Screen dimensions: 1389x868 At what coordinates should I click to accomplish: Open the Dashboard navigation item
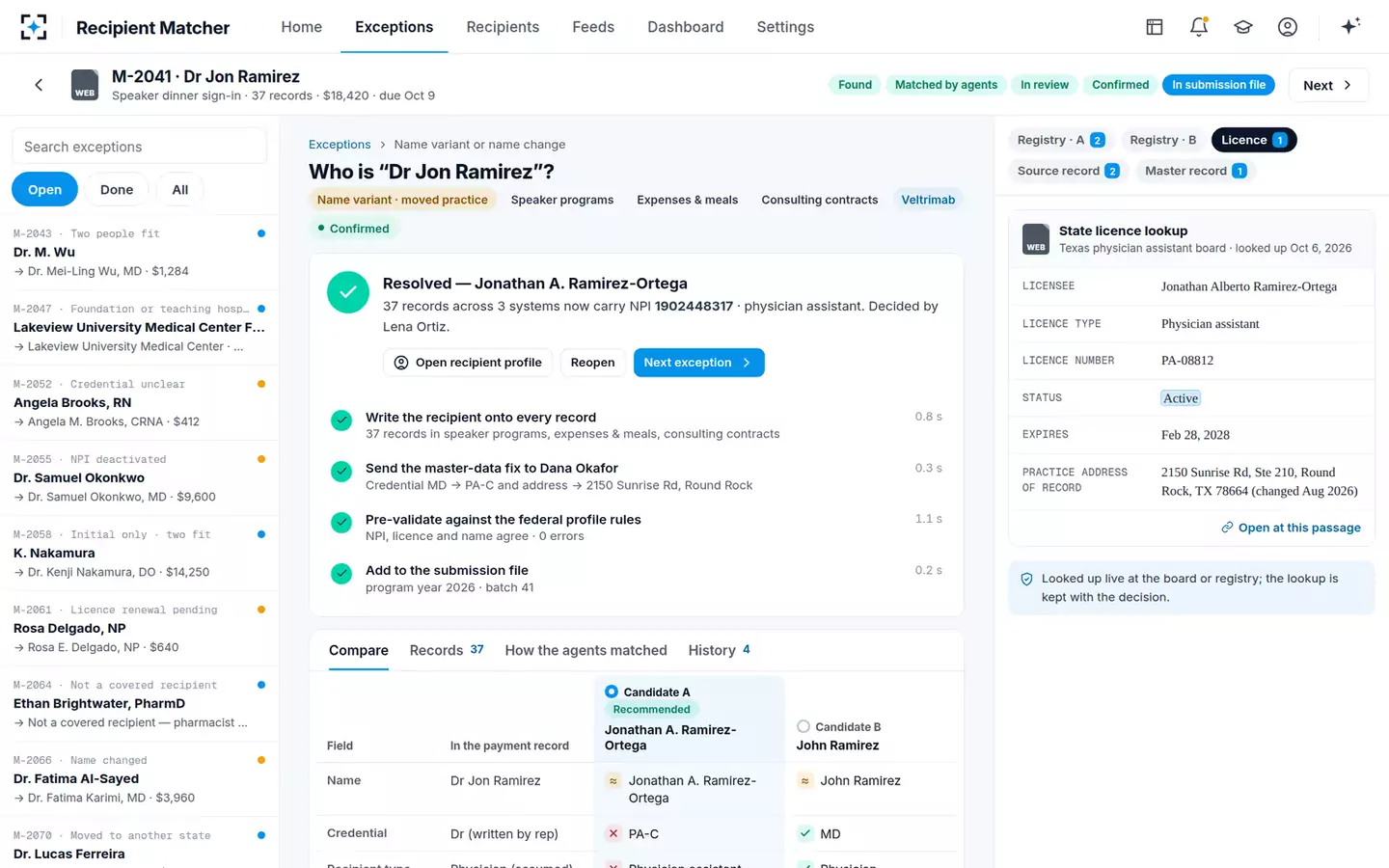tap(686, 27)
